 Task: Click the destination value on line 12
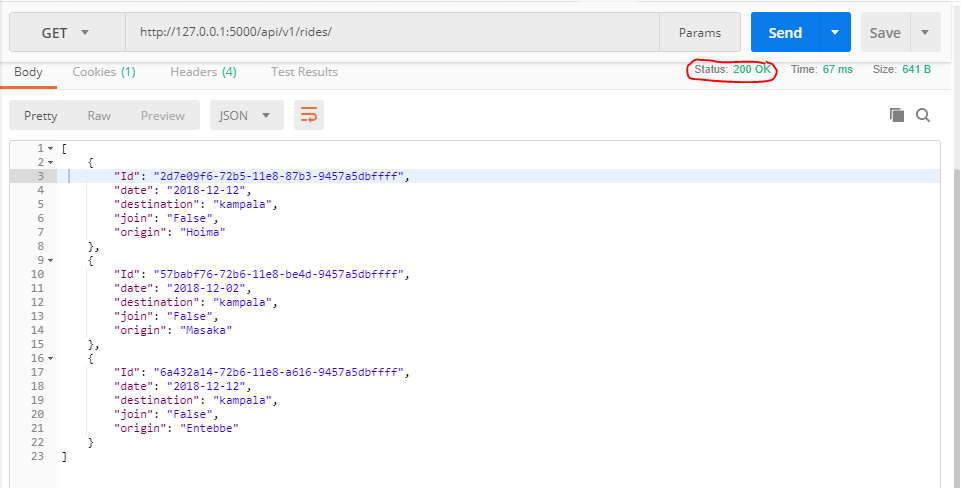pos(242,302)
